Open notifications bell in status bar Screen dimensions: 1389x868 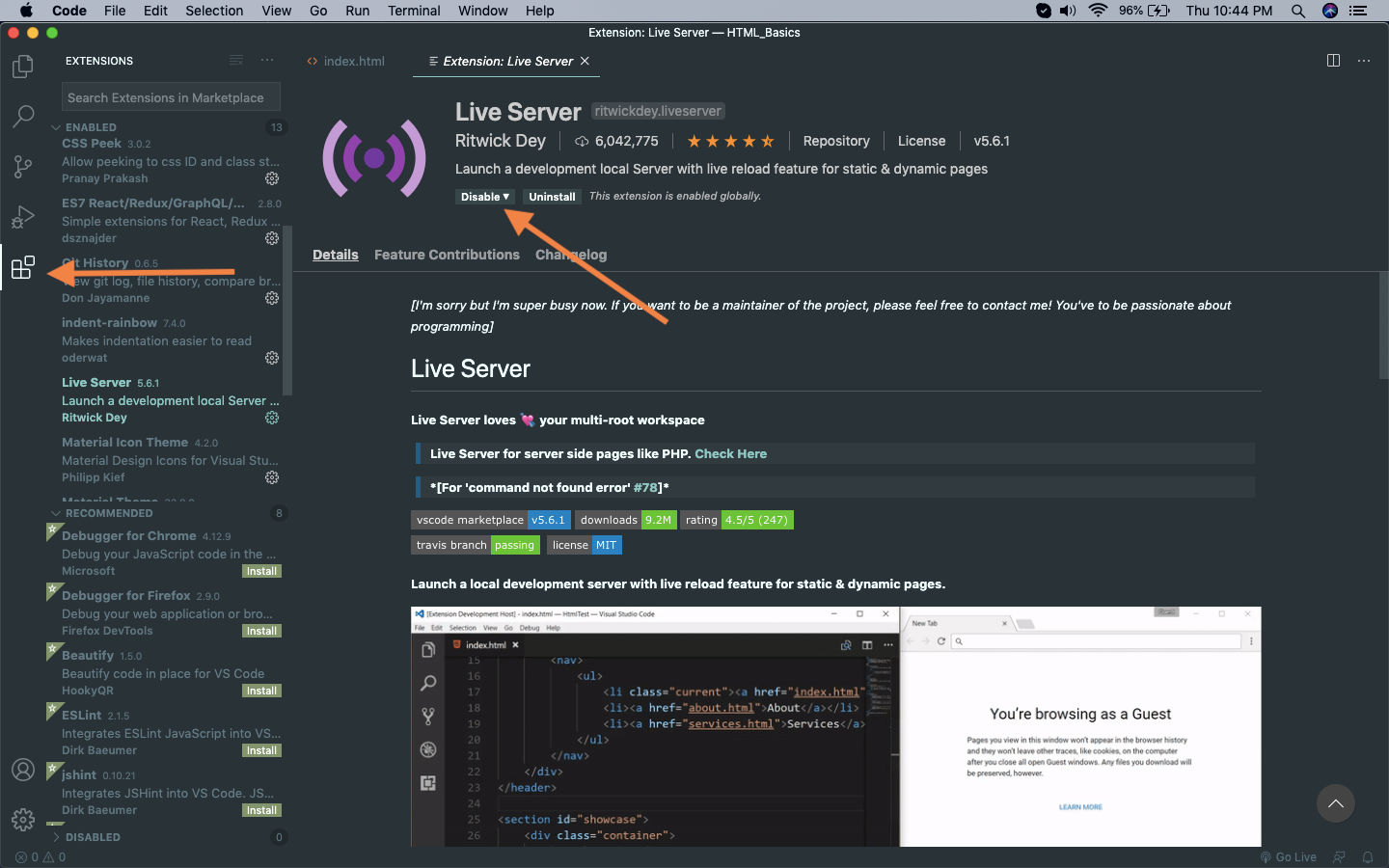pyautogui.click(x=1368, y=856)
